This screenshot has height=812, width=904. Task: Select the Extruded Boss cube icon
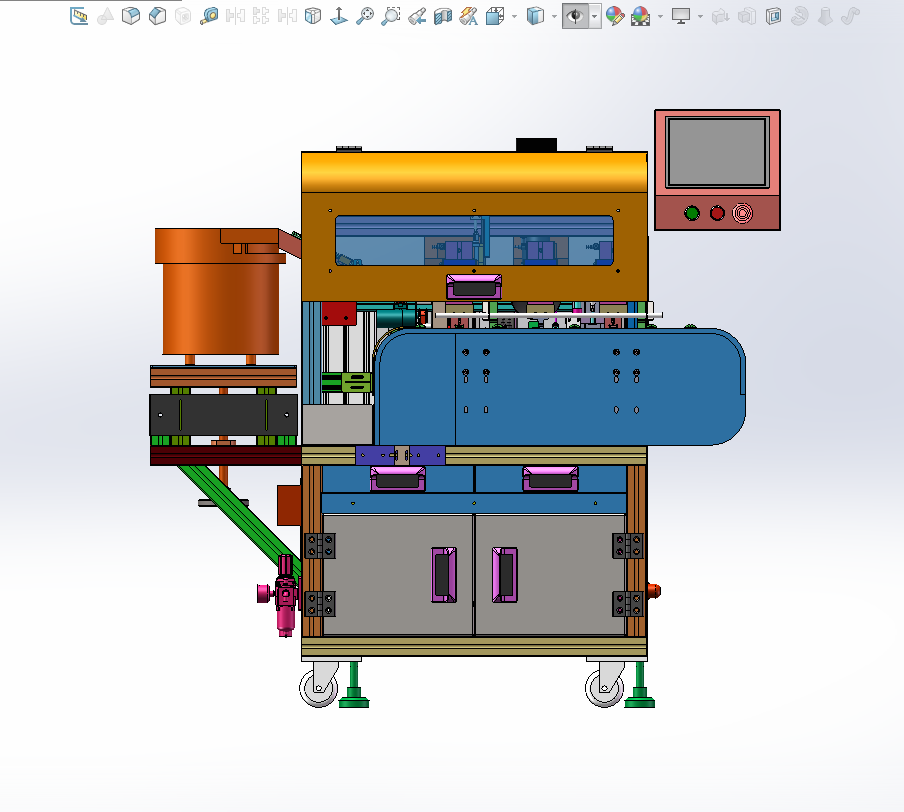pos(131,16)
